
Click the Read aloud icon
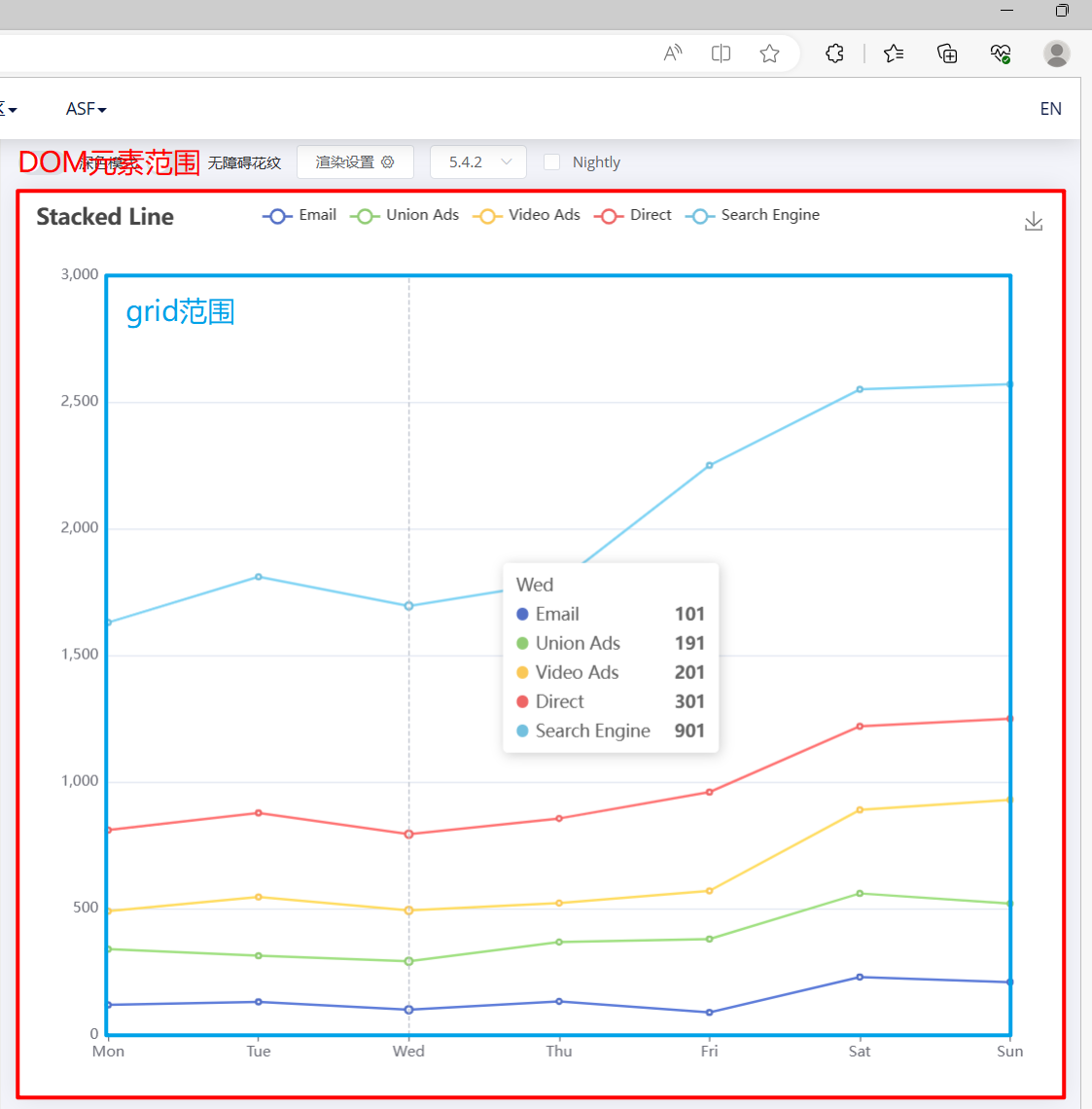click(x=673, y=54)
